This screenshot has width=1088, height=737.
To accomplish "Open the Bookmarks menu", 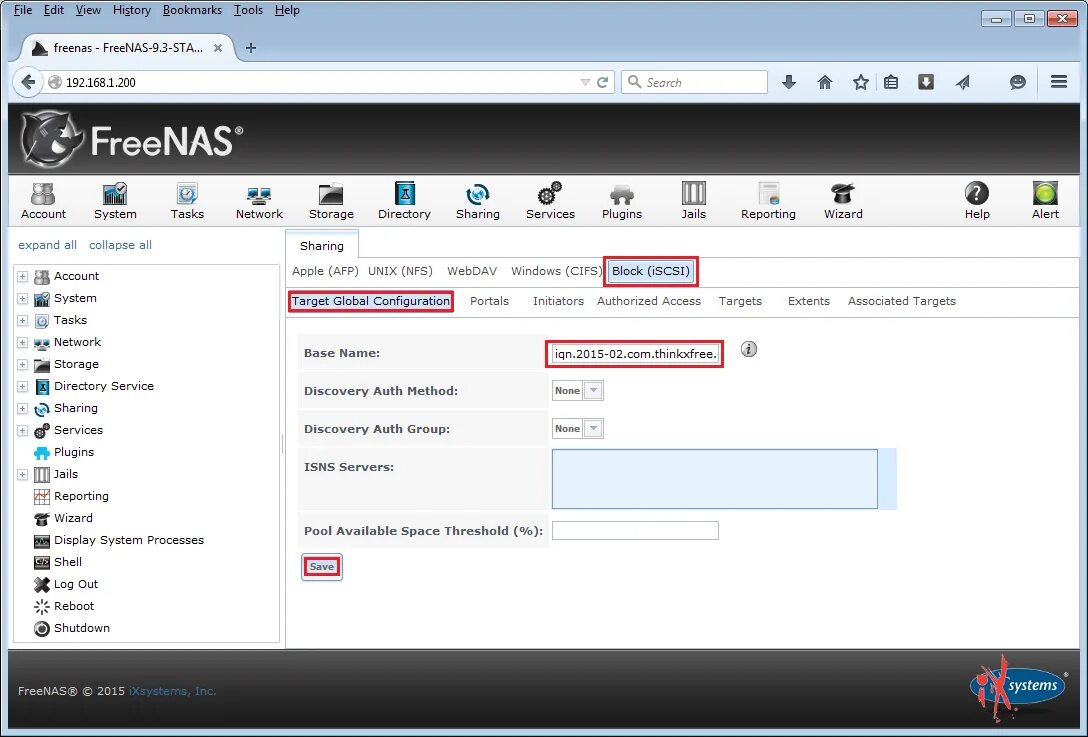I will coord(192,10).
